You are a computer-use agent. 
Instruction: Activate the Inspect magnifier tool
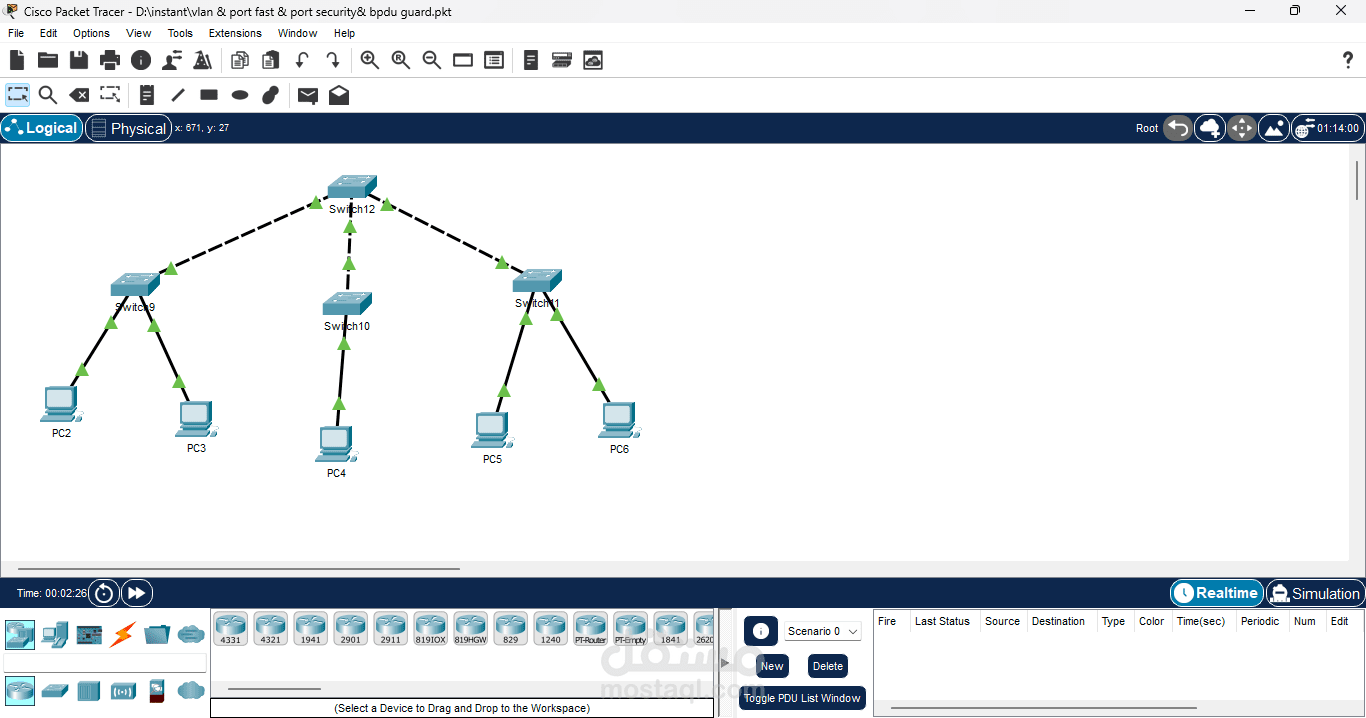47,94
